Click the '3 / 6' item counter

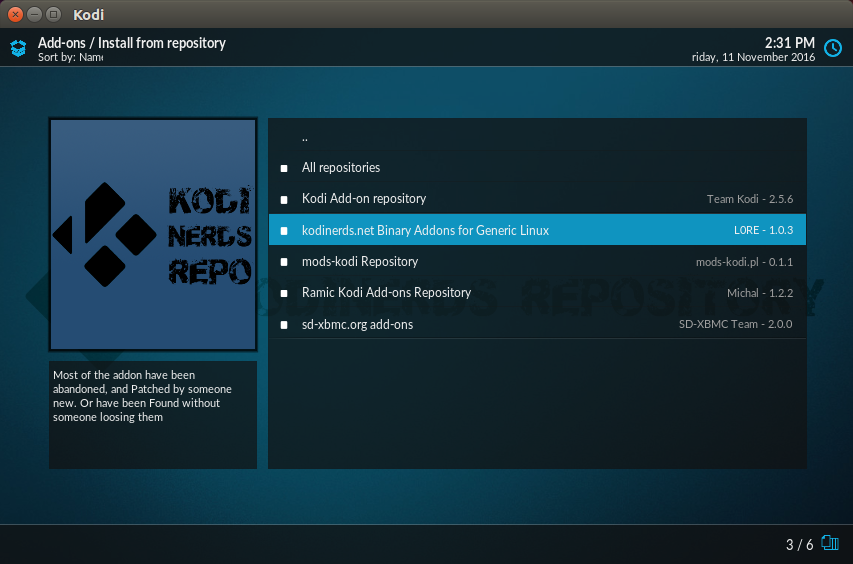(799, 544)
